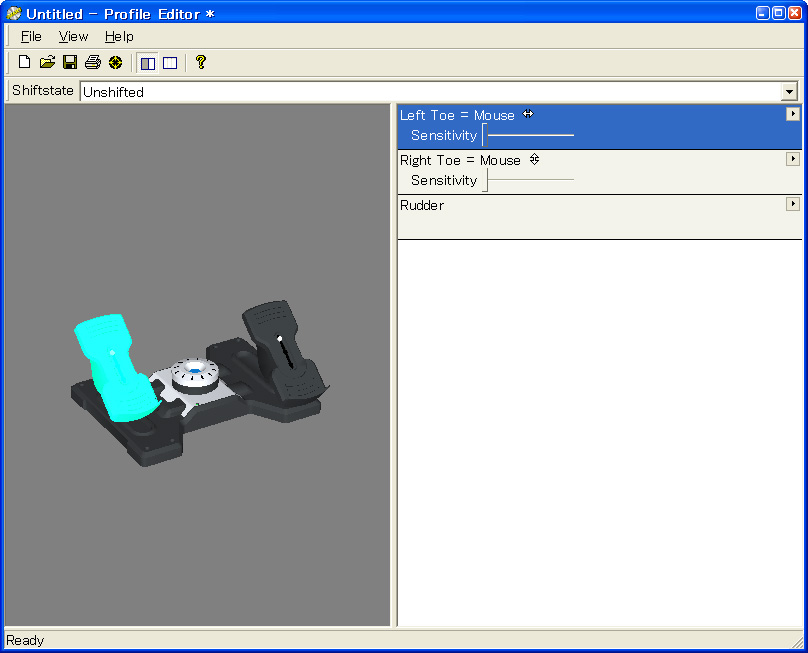Expand the Right Toe arrow menu
808x653 pixels.
tap(792, 159)
